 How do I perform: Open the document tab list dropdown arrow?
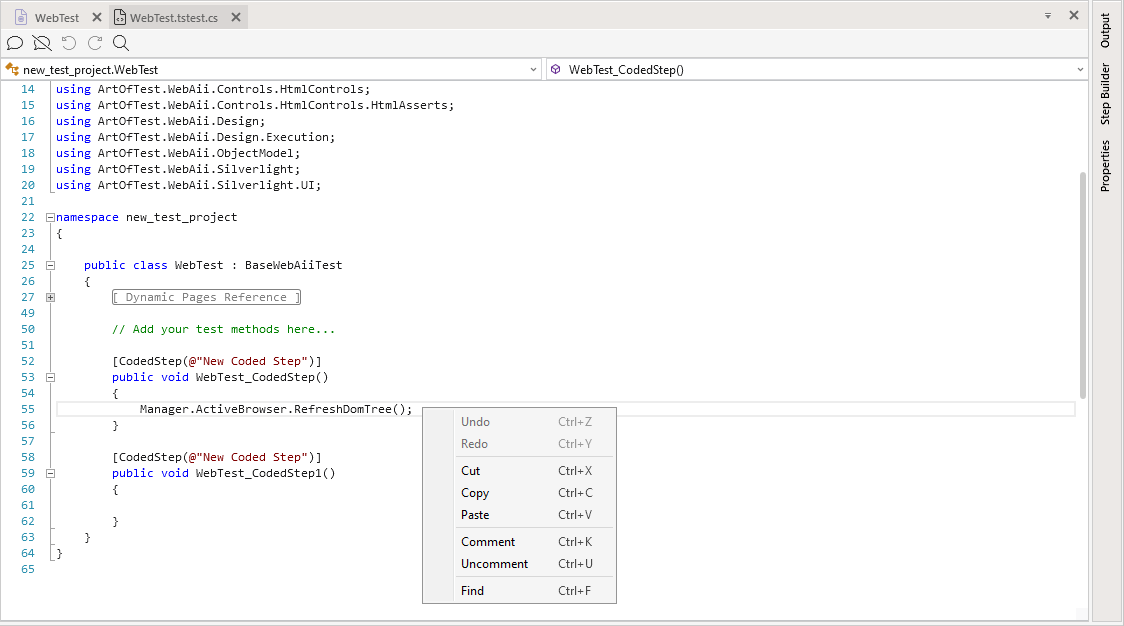[x=1048, y=15]
